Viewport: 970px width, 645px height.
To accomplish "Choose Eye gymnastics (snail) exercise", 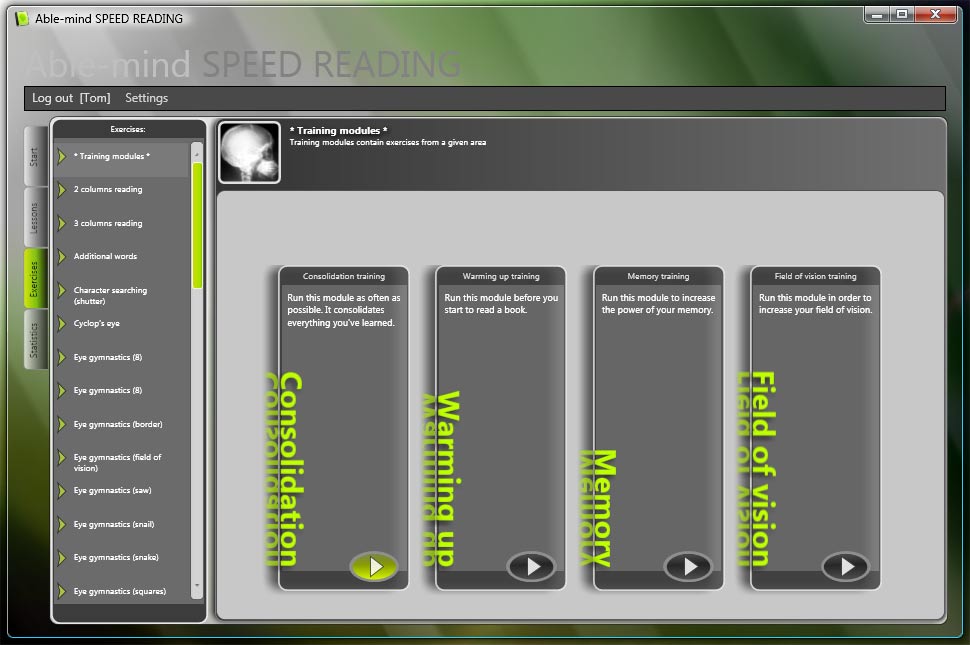I will pos(114,524).
